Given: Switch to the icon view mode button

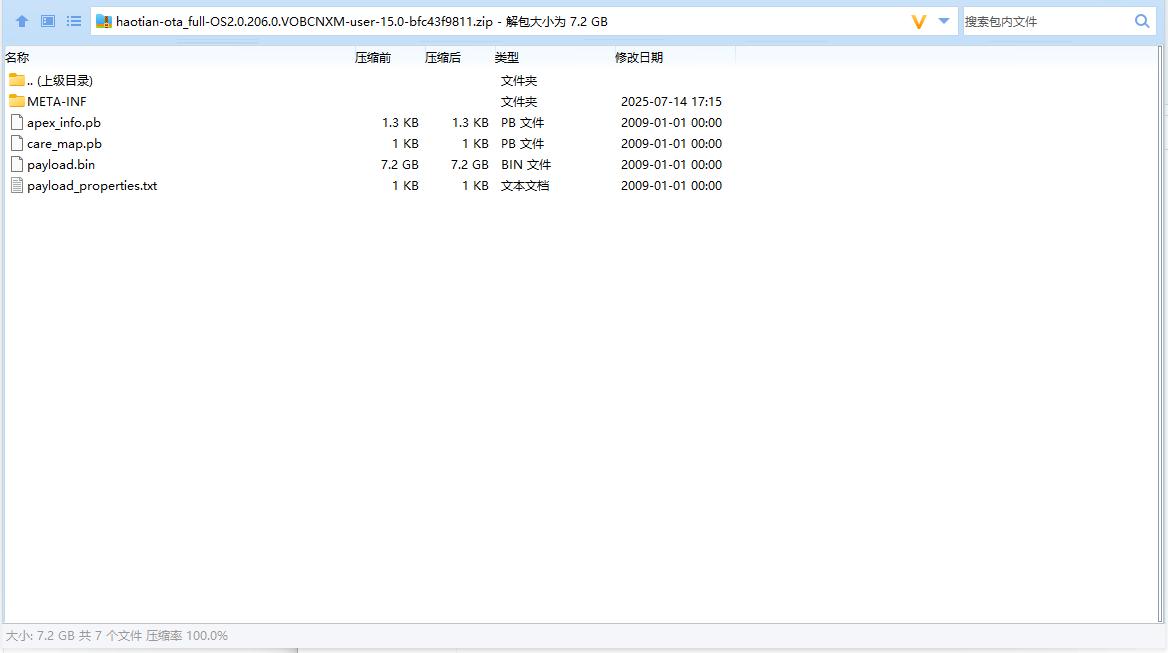Looking at the screenshot, I should pyautogui.click(x=48, y=21).
